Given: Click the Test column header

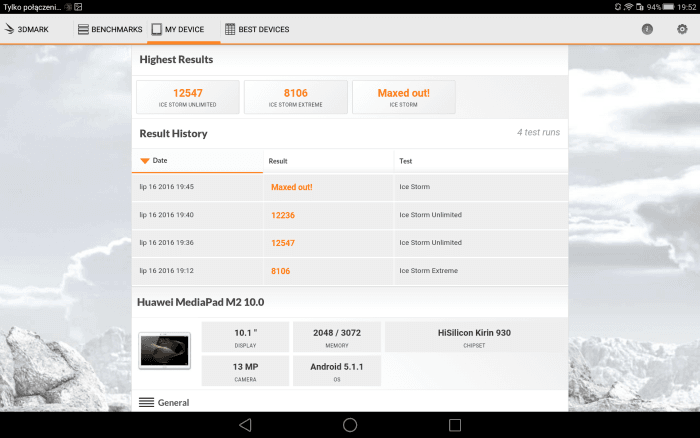Looking at the screenshot, I should (x=481, y=161).
